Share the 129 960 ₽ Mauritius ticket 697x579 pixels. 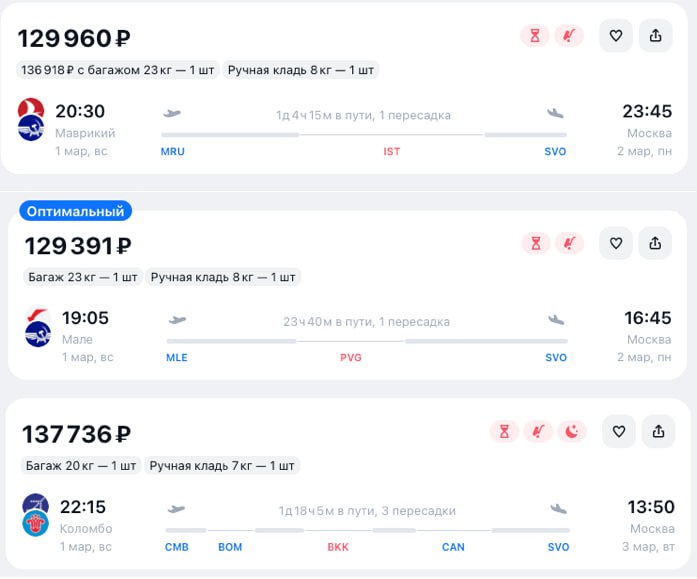pos(656,36)
